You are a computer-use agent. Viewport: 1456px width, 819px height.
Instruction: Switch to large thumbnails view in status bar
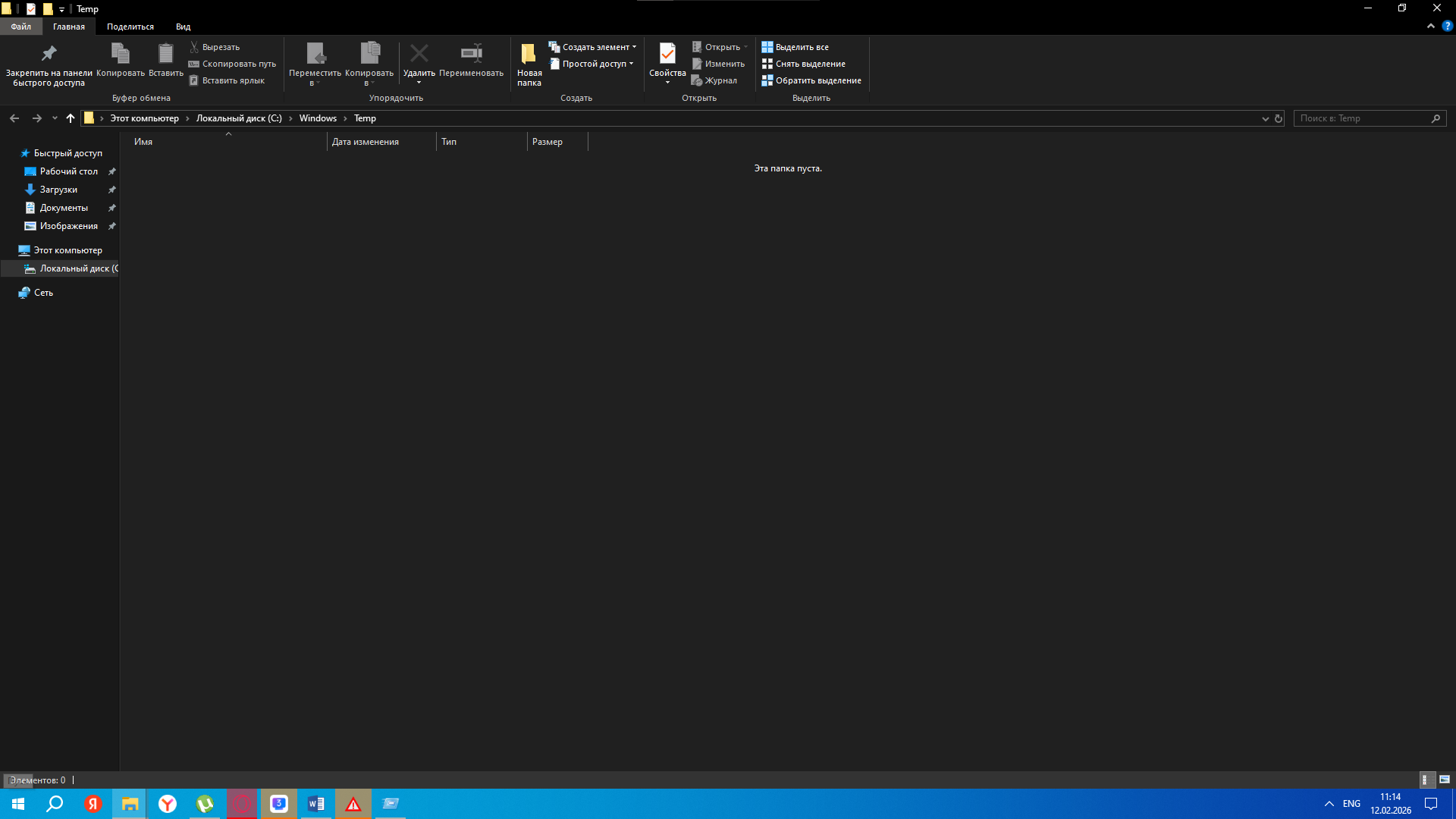(x=1445, y=780)
